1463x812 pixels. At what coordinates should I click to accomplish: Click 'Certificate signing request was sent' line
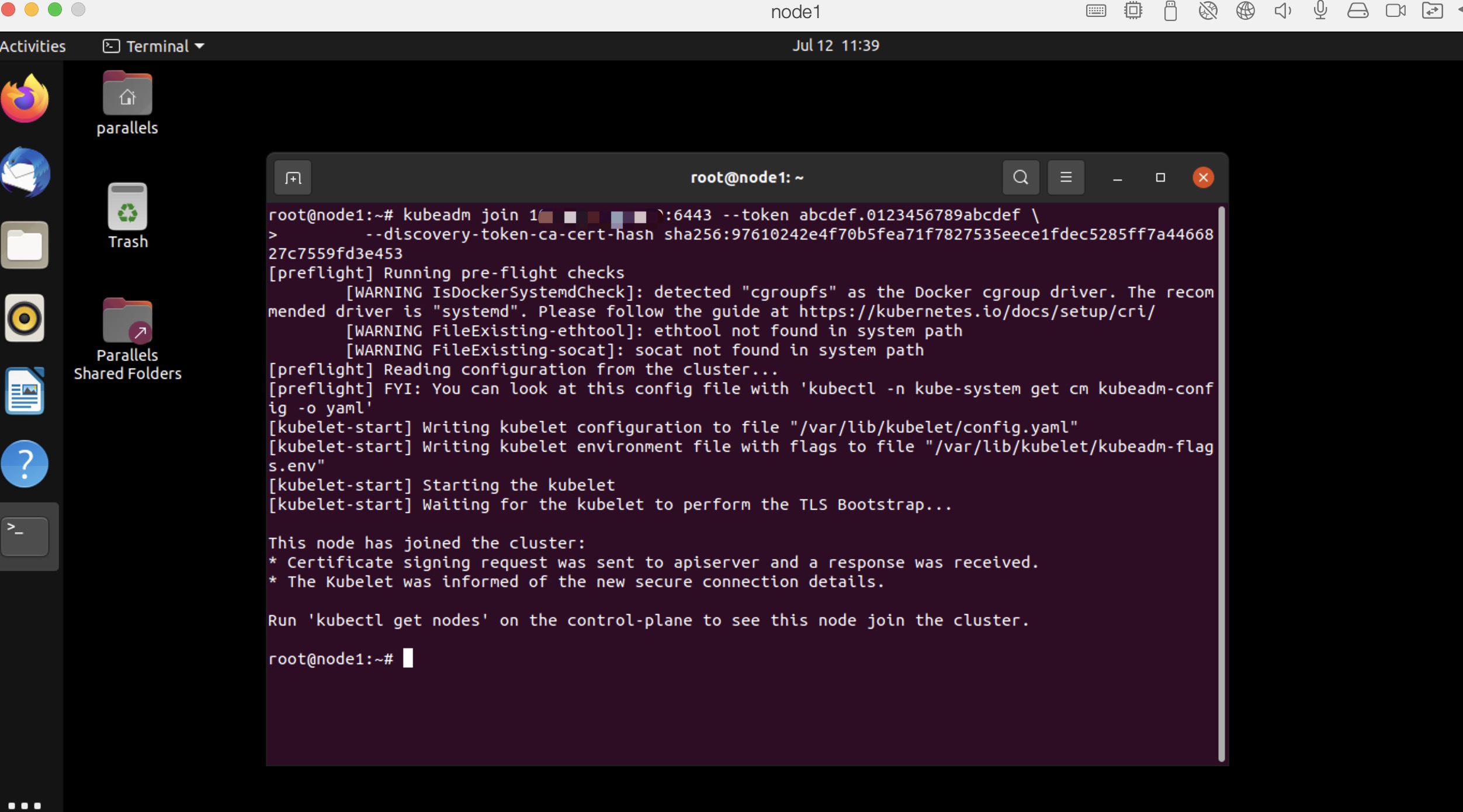pyautogui.click(x=653, y=563)
